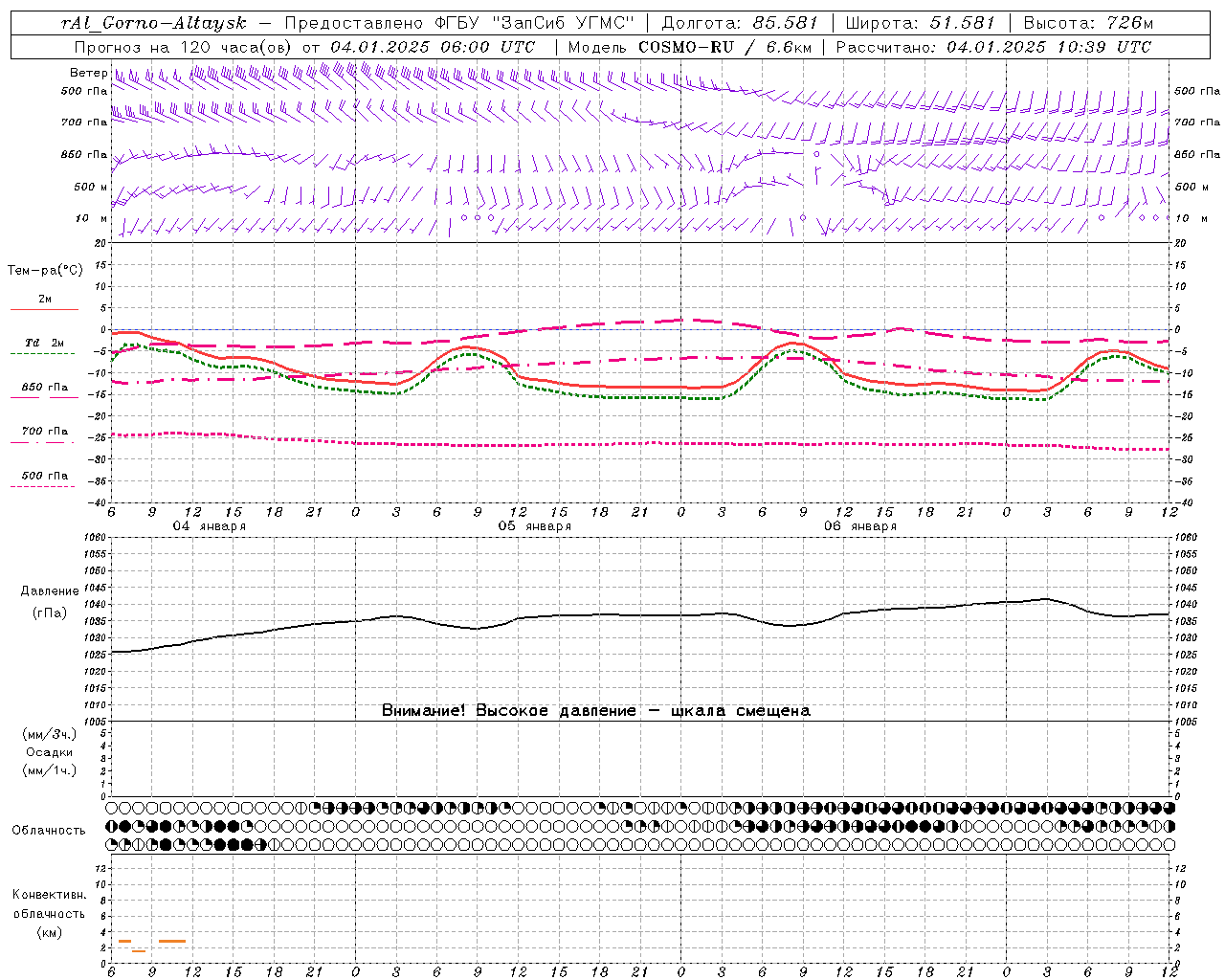Click the 1060 label atop left pressure axis
The width and height of the screenshot is (1225, 980).
97,538
